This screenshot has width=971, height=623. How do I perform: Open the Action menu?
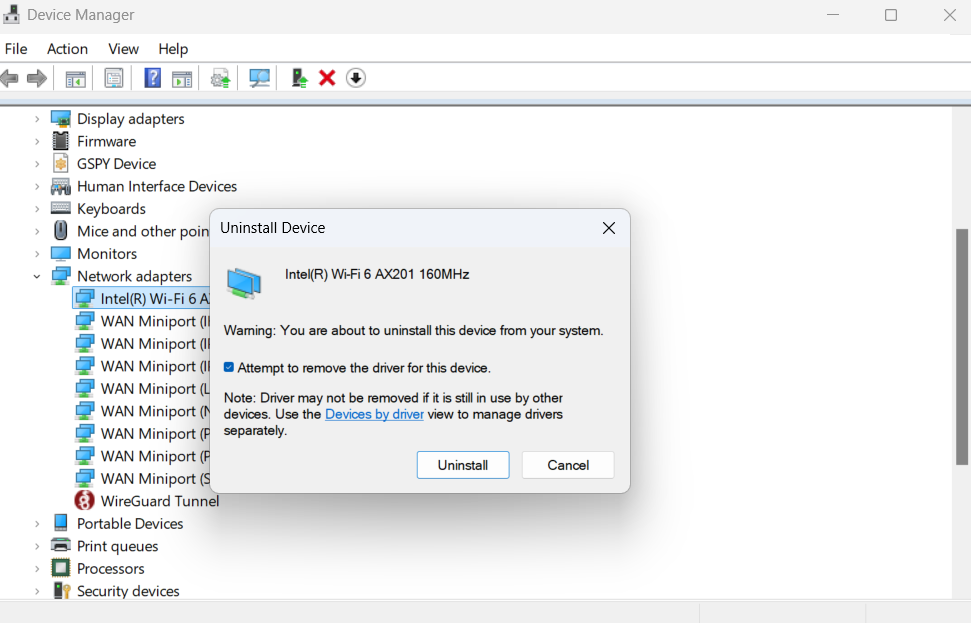[67, 49]
